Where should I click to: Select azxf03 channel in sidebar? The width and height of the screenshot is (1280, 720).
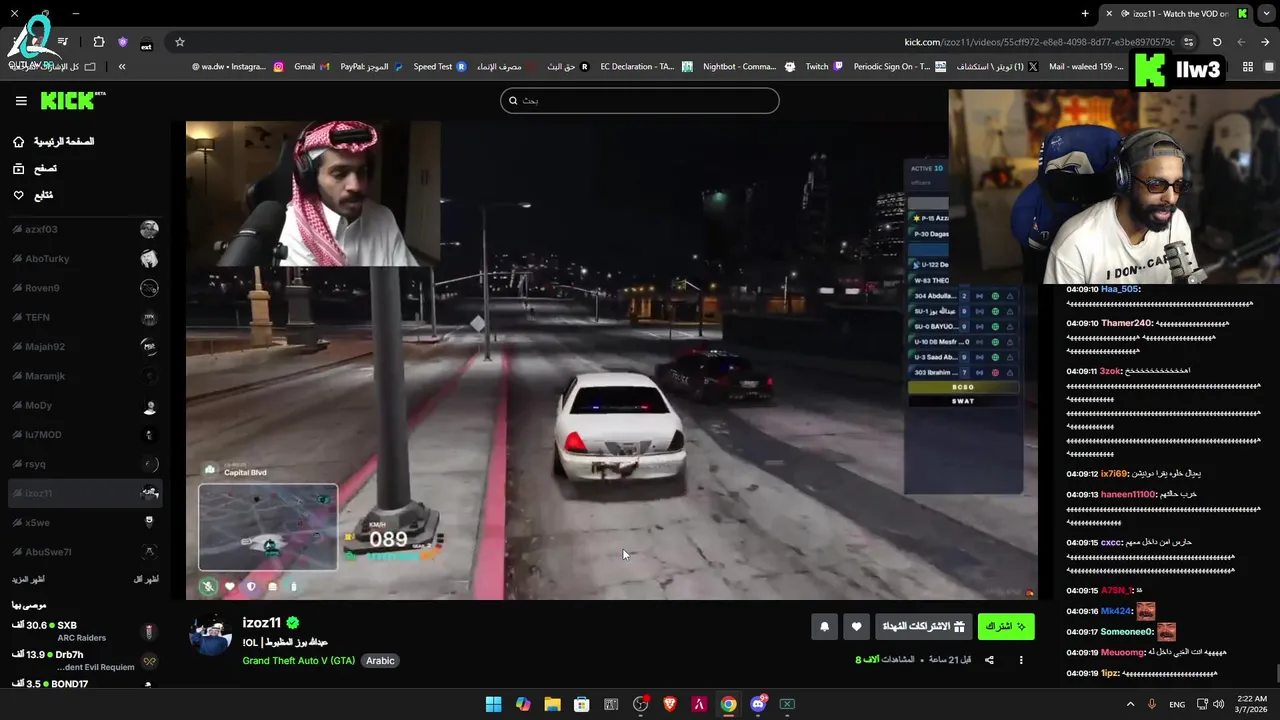point(85,230)
